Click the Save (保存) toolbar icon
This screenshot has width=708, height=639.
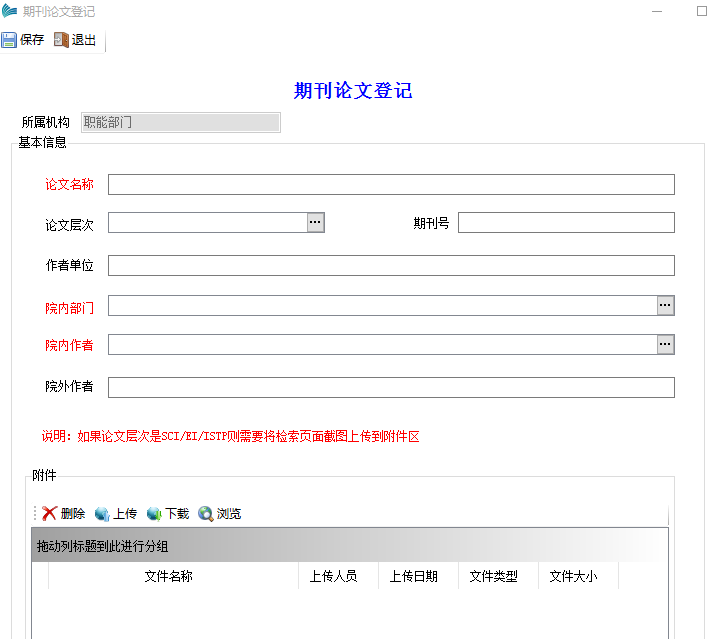click(9, 40)
